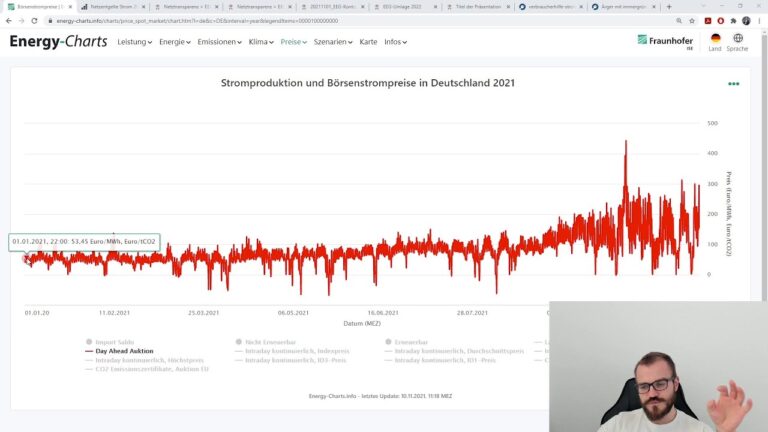Click the chart title Stromproduktion und Börsenstrompreise
This screenshot has height=432, width=768.
pyautogui.click(x=367, y=83)
